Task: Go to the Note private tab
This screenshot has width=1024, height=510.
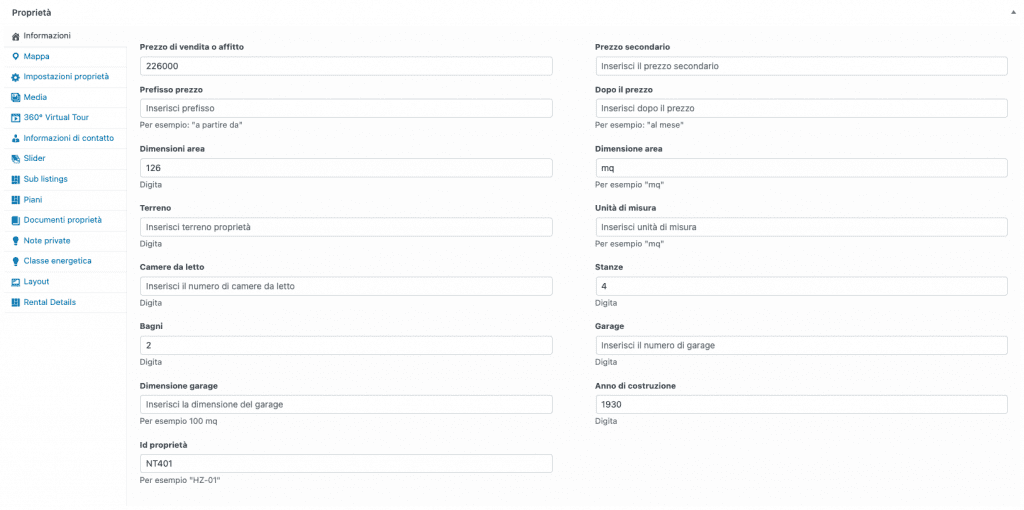Action: click(65, 240)
